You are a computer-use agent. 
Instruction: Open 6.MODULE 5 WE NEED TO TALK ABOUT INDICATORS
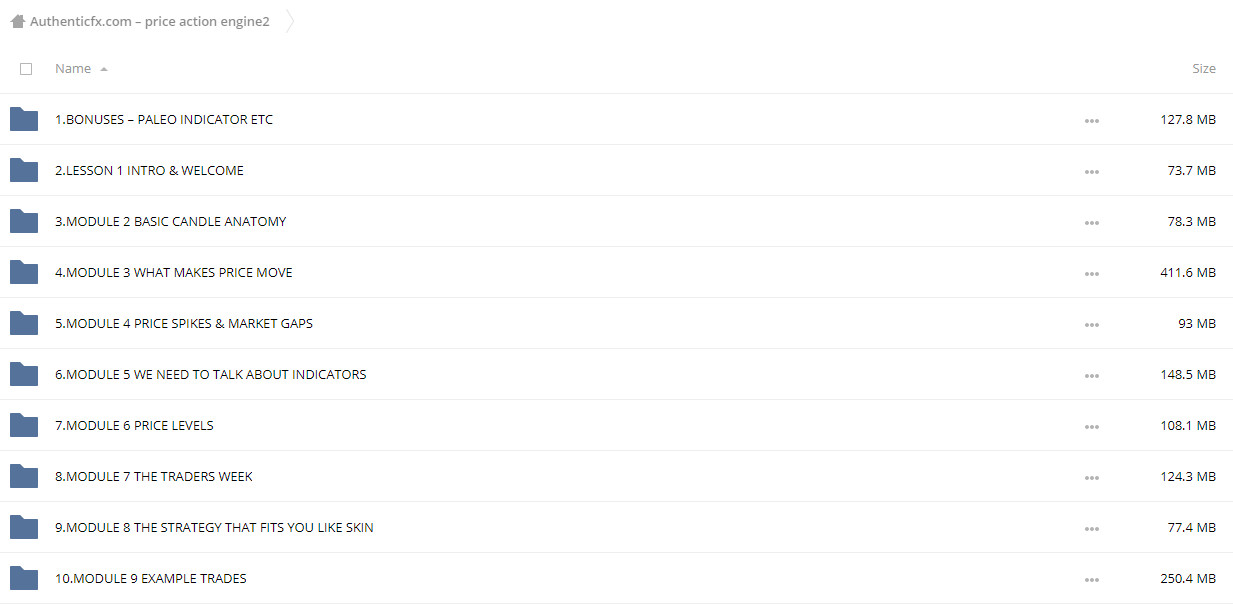(211, 374)
